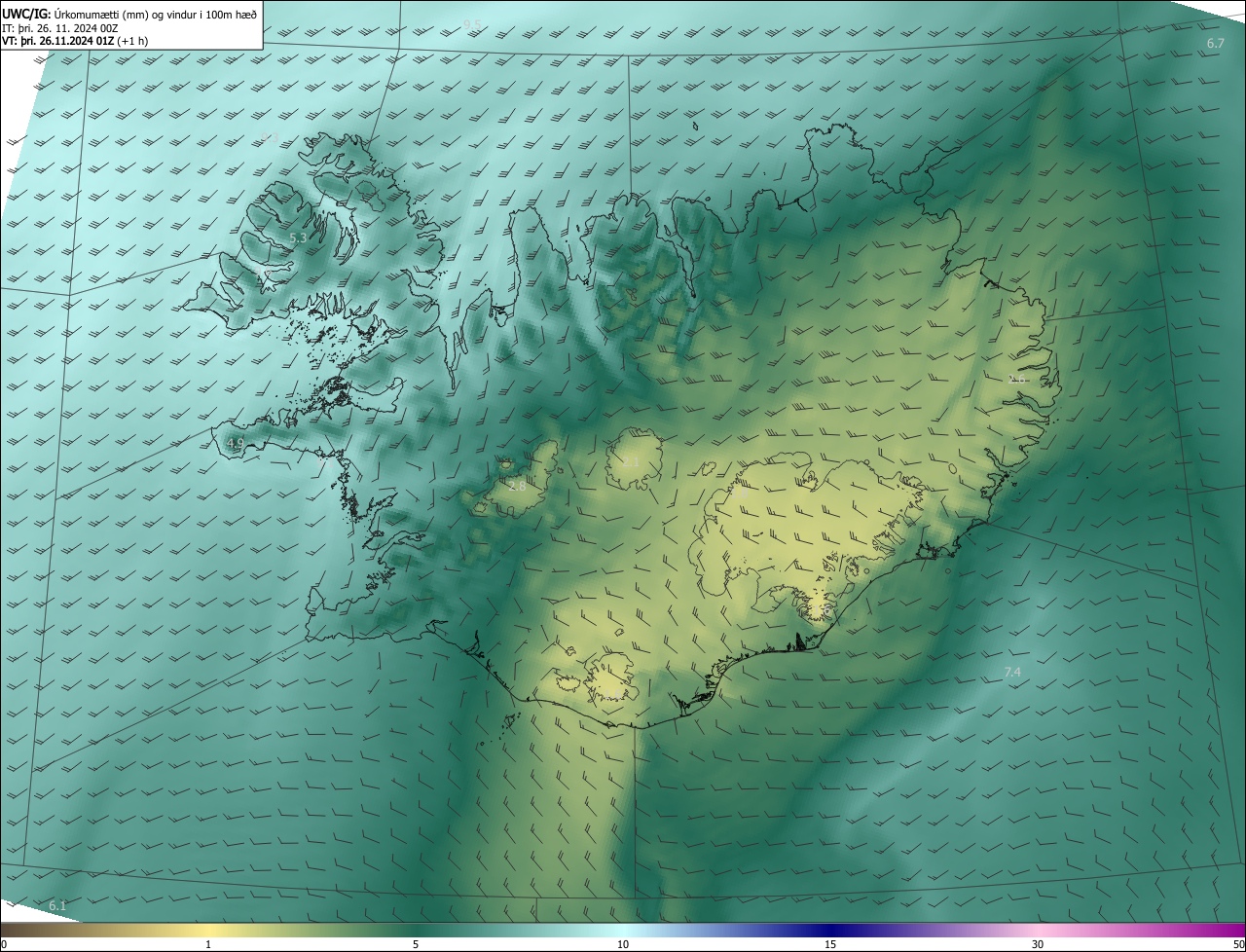Screen dimensions: 1246x952
Task: Click the 6.1 value label on the map
Action: point(57,906)
